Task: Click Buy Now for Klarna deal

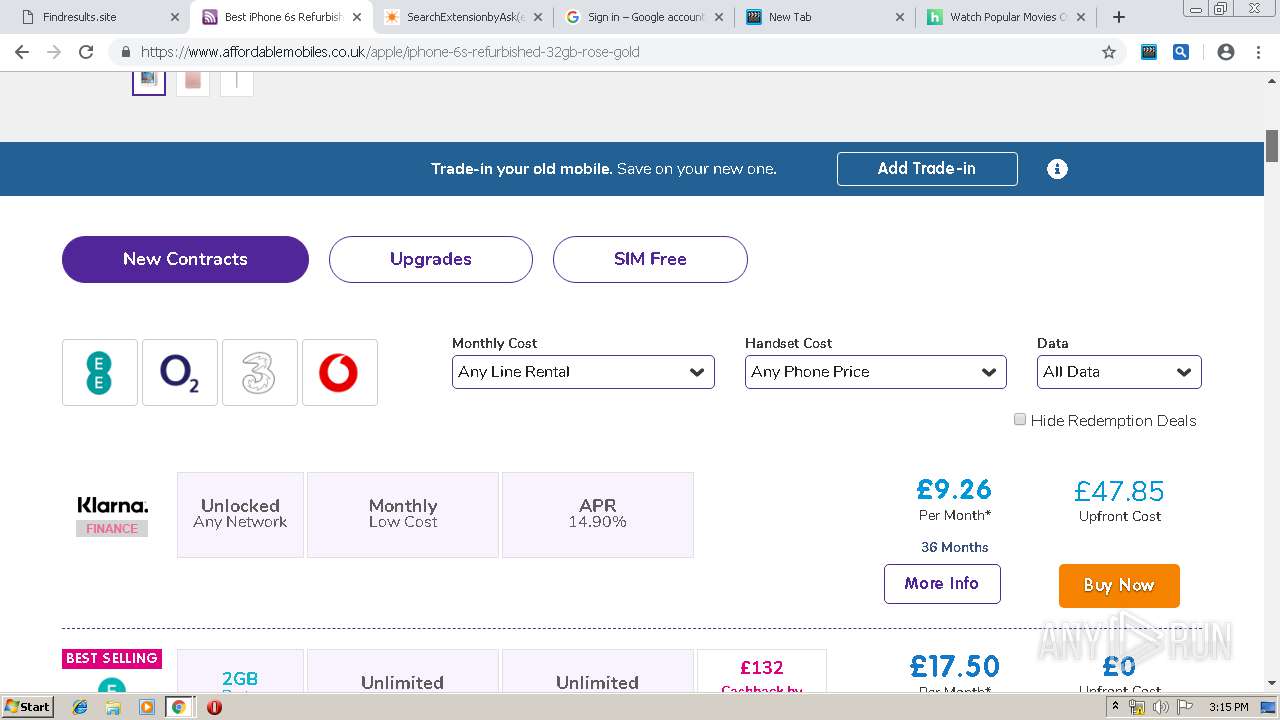Action: tap(1119, 586)
